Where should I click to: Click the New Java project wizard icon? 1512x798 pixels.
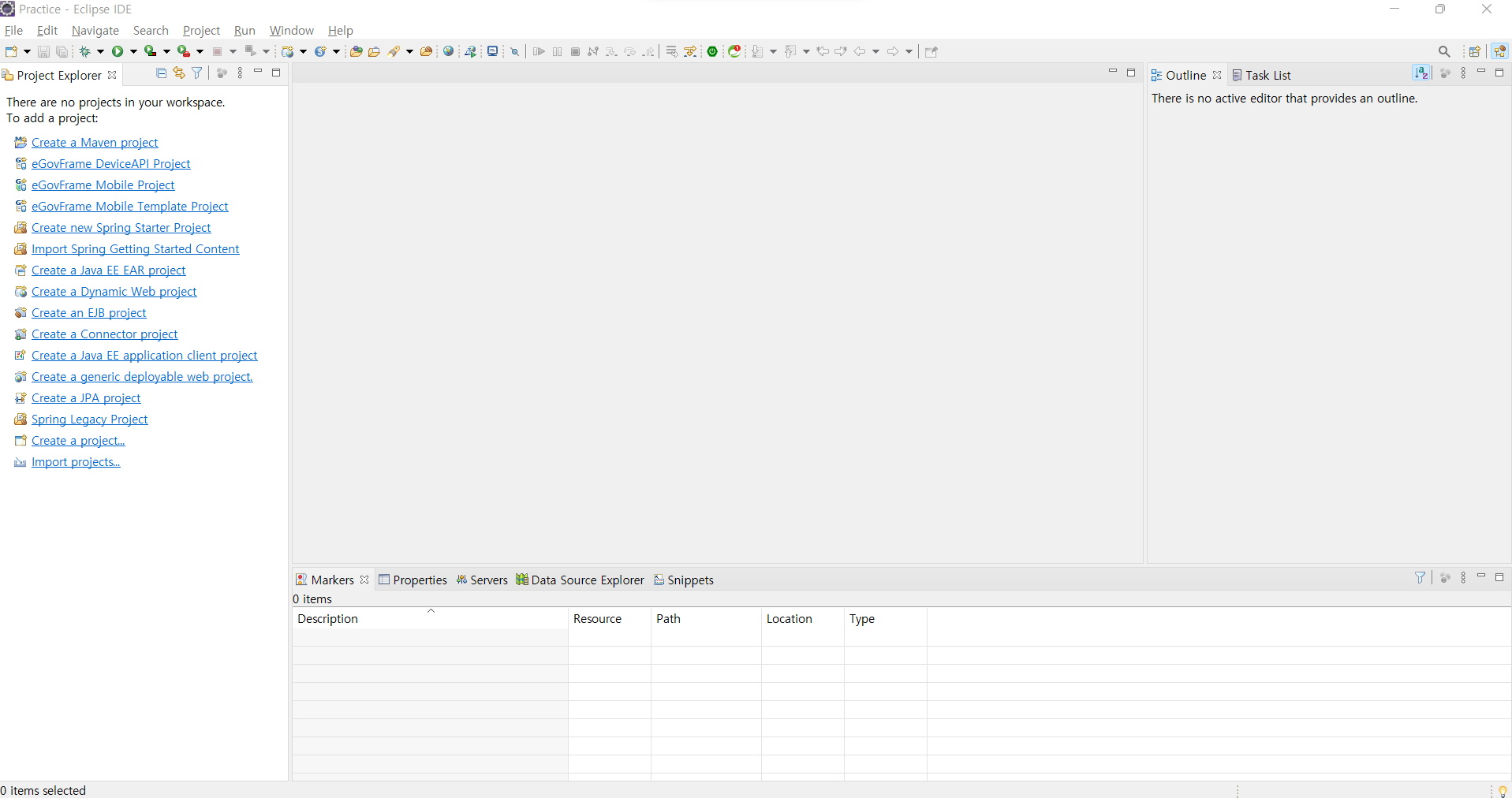(288, 51)
